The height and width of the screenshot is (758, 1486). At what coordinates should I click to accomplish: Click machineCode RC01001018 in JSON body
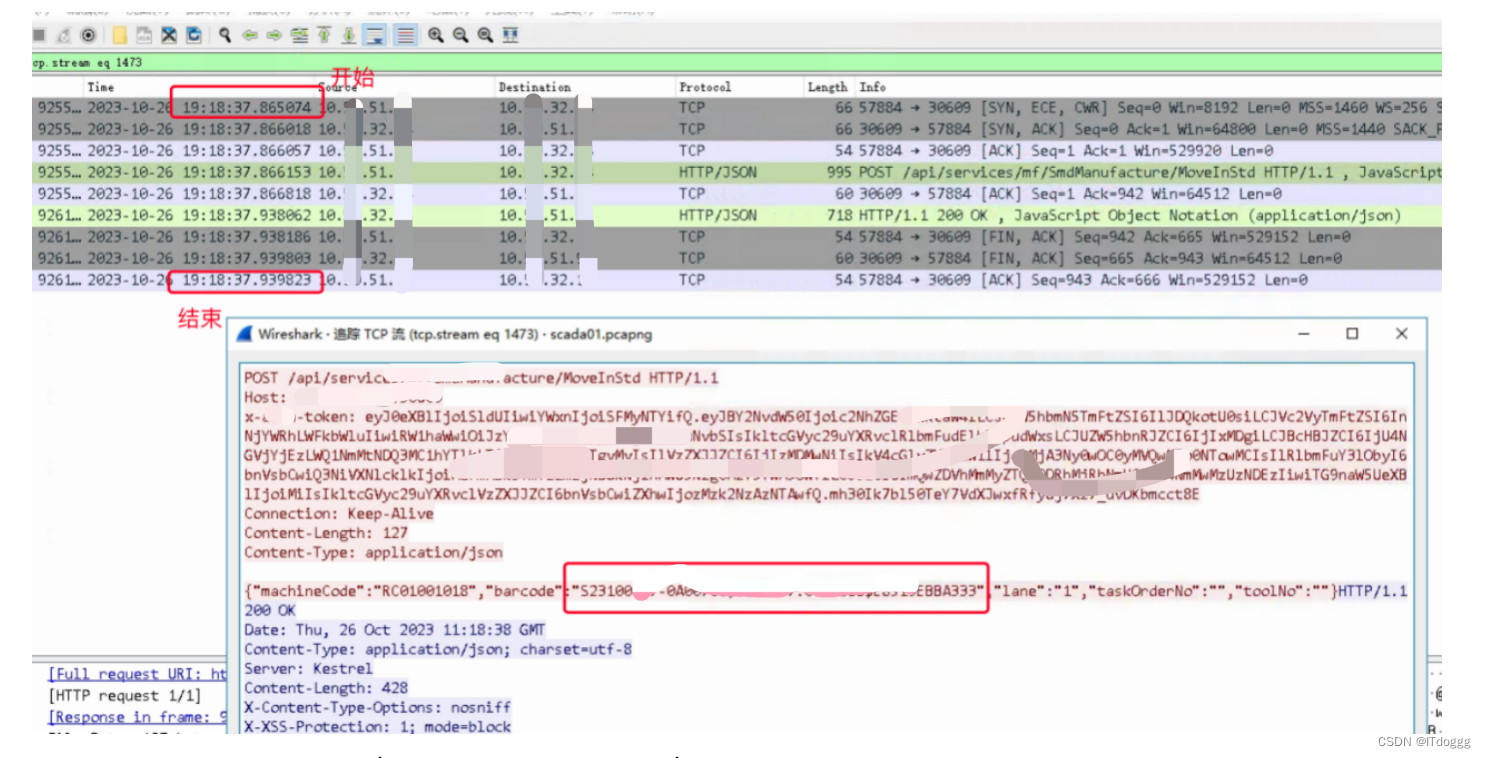pyautogui.click(x=362, y=591)
